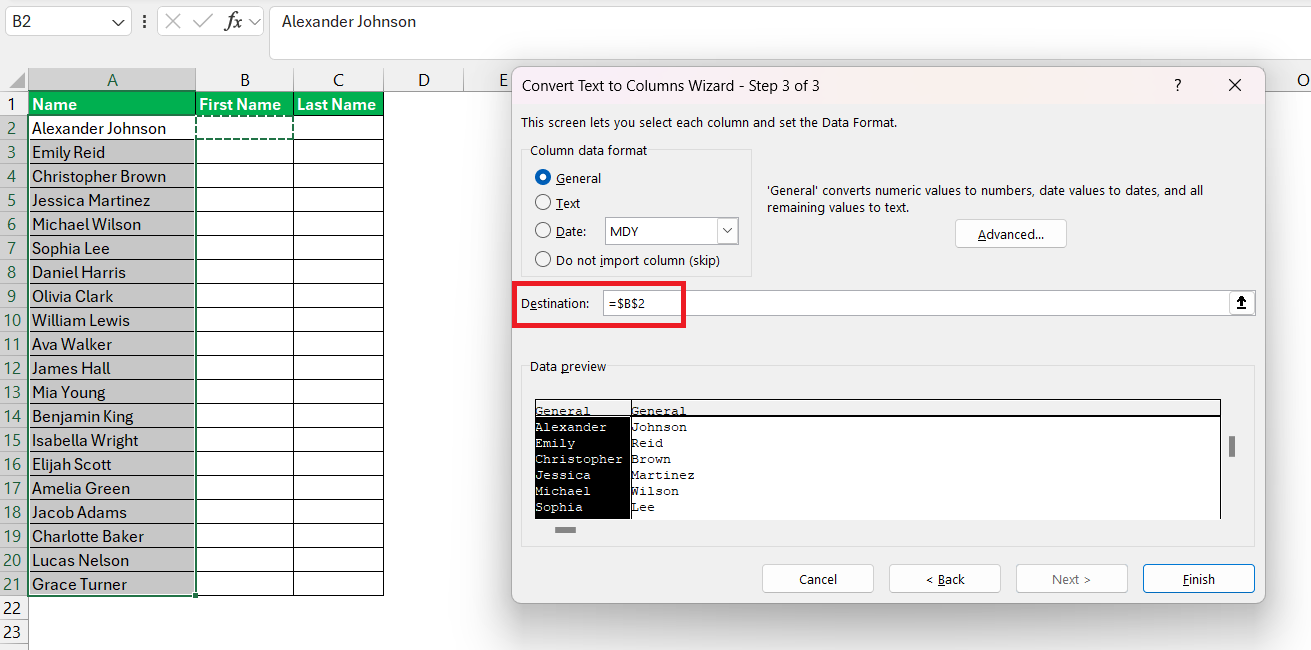Viewport: 1311px width, 650px height.
Task: Click cell containing Amelia Green
Action: point(112,488)
